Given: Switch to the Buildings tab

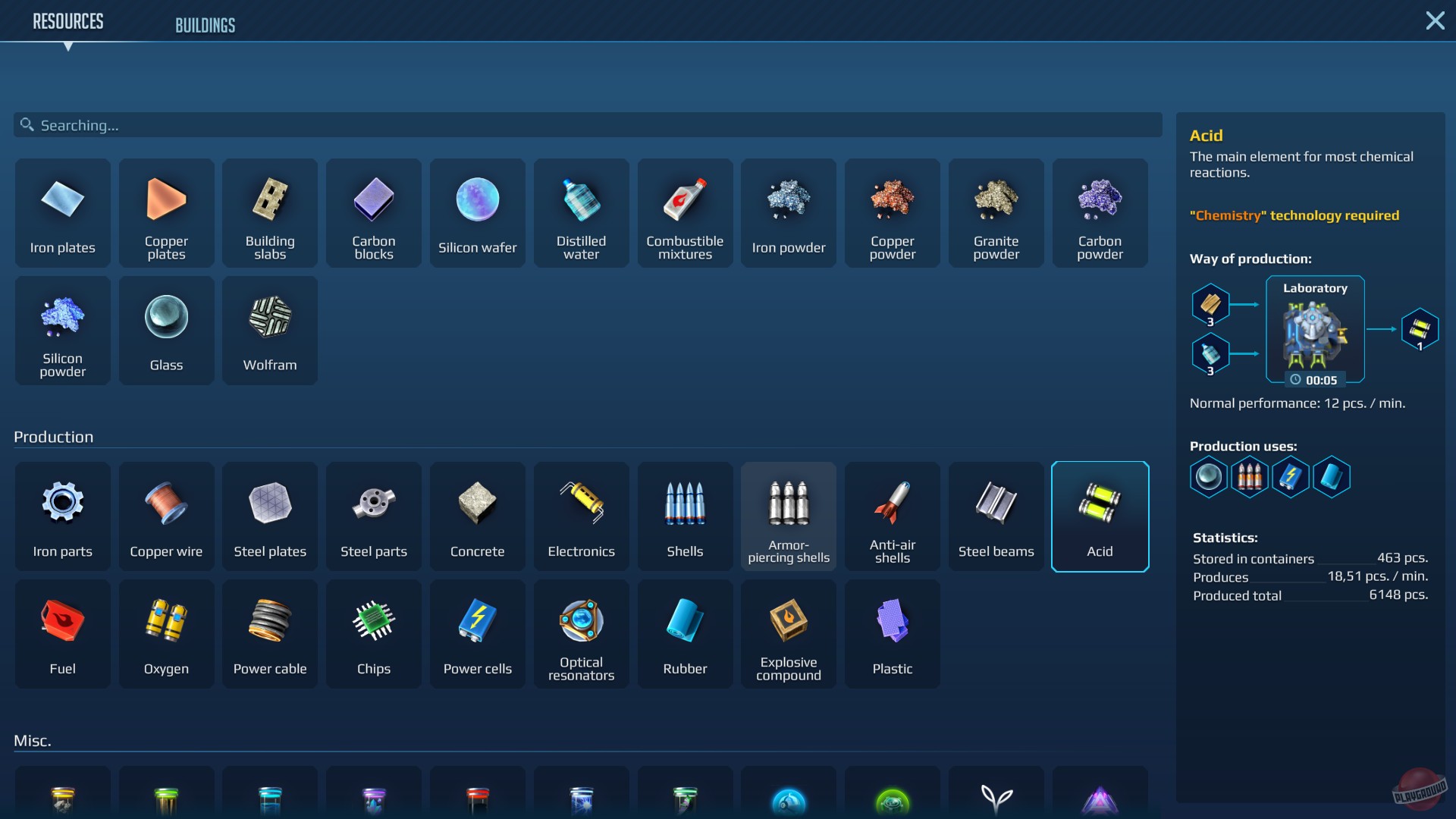Looking at the screenshot, I should tap(206, 24).
